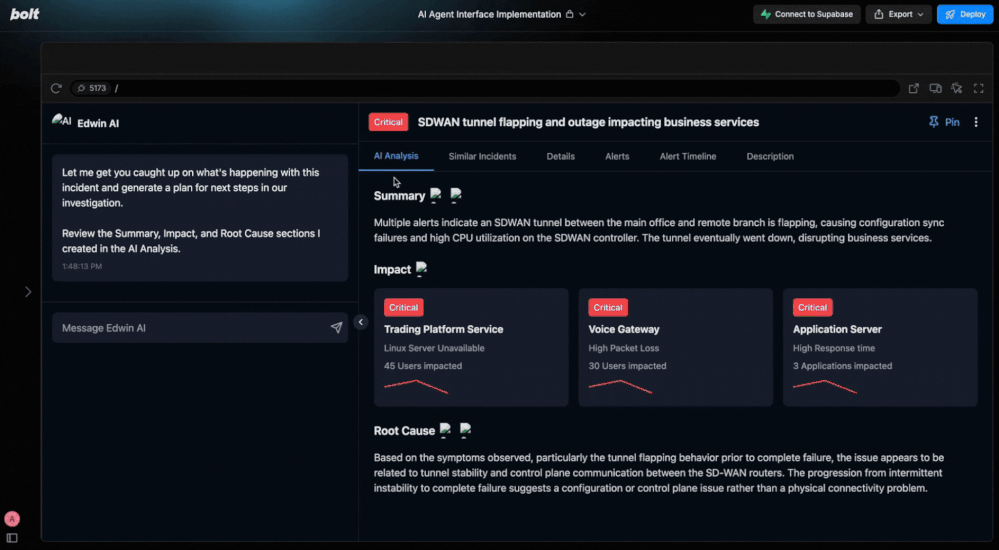Open the three-dot incident options menu
This screenshot has height=550, width=999.
976,122
